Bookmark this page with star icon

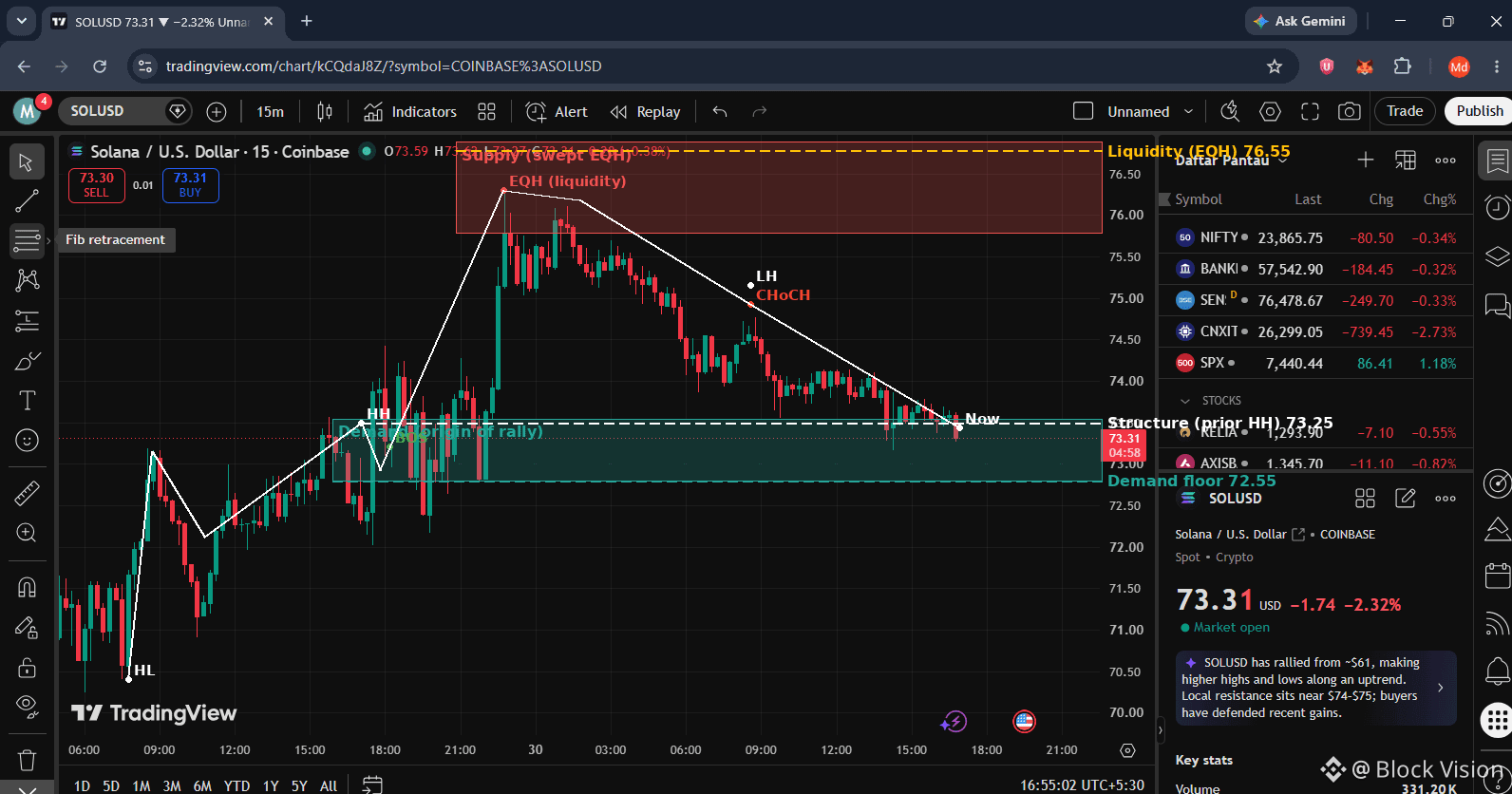(x=1275, y=66)
